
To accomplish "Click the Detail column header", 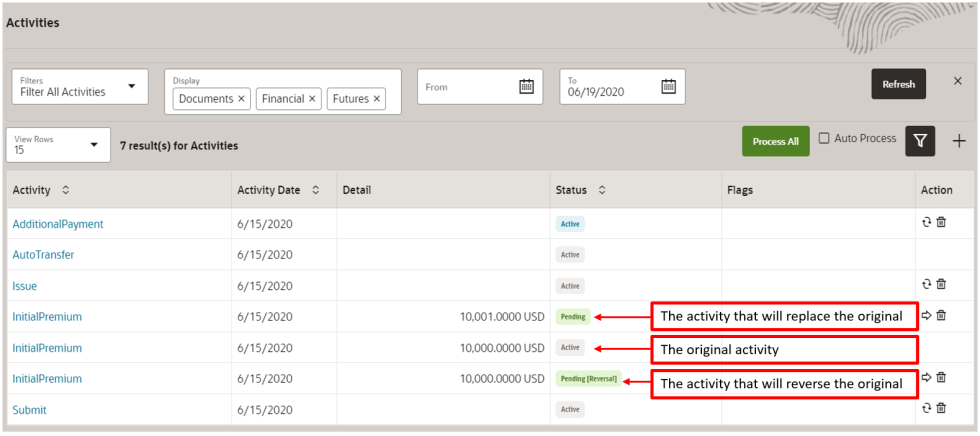I will [357, 190].
